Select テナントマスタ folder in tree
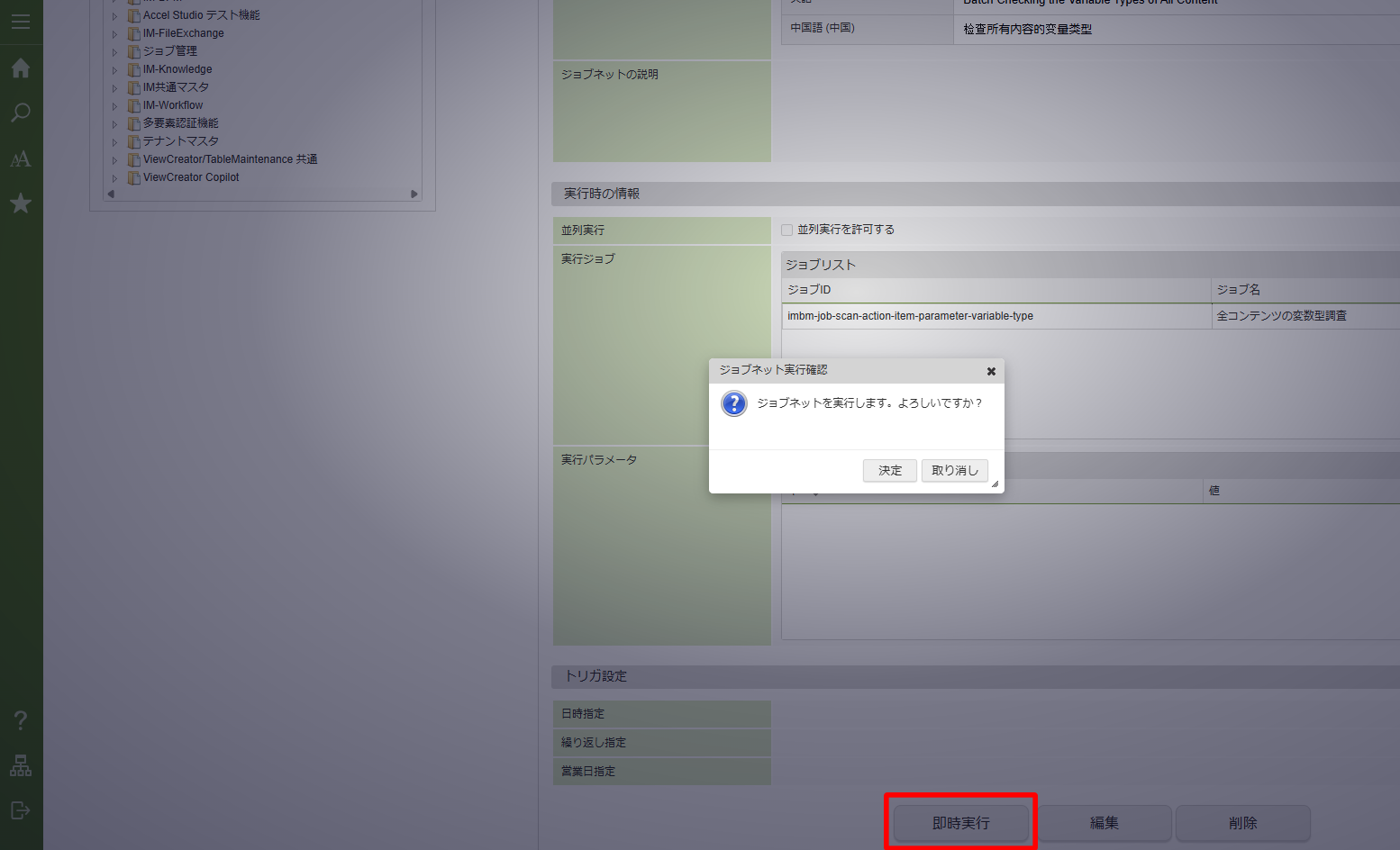Screen dimensions: 1400x850 (x=180, y=141)
